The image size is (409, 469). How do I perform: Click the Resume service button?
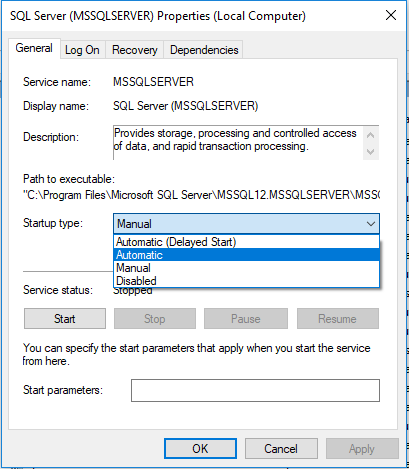click(x=338, y=319)
